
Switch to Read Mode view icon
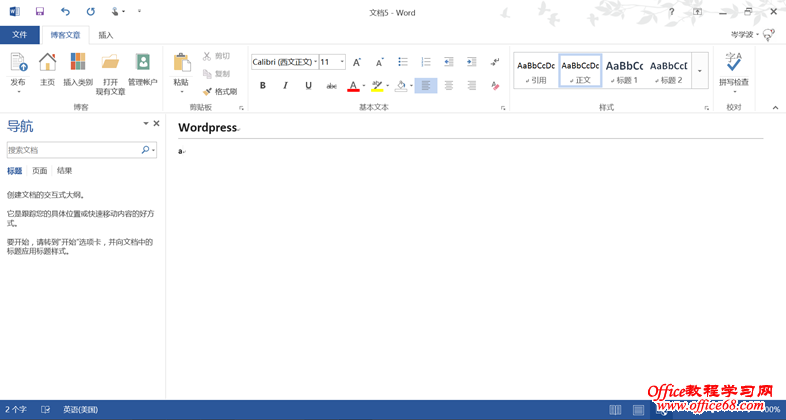tap(615, 410)
